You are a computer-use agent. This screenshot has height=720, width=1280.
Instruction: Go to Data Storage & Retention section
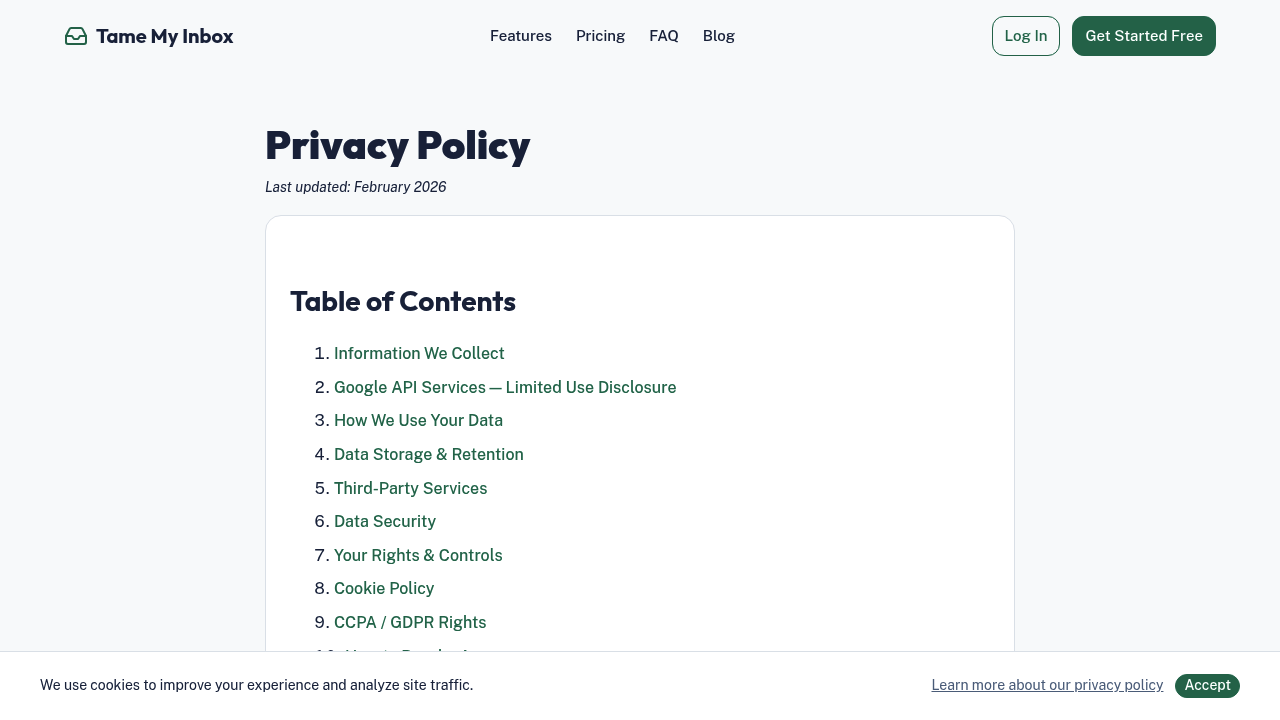point(428,454)
